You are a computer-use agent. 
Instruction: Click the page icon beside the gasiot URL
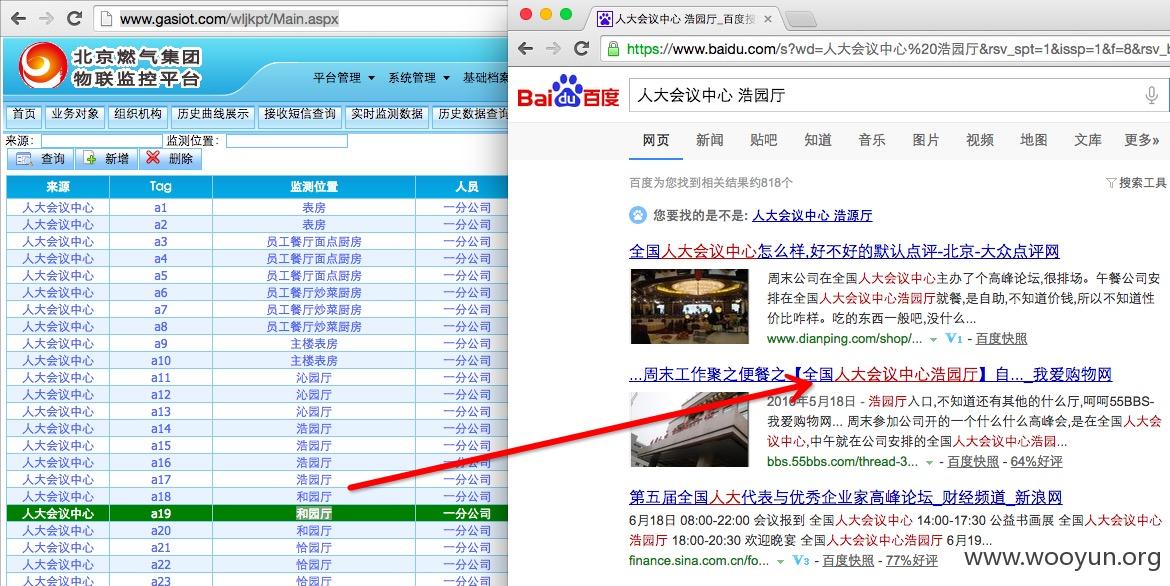107,18
